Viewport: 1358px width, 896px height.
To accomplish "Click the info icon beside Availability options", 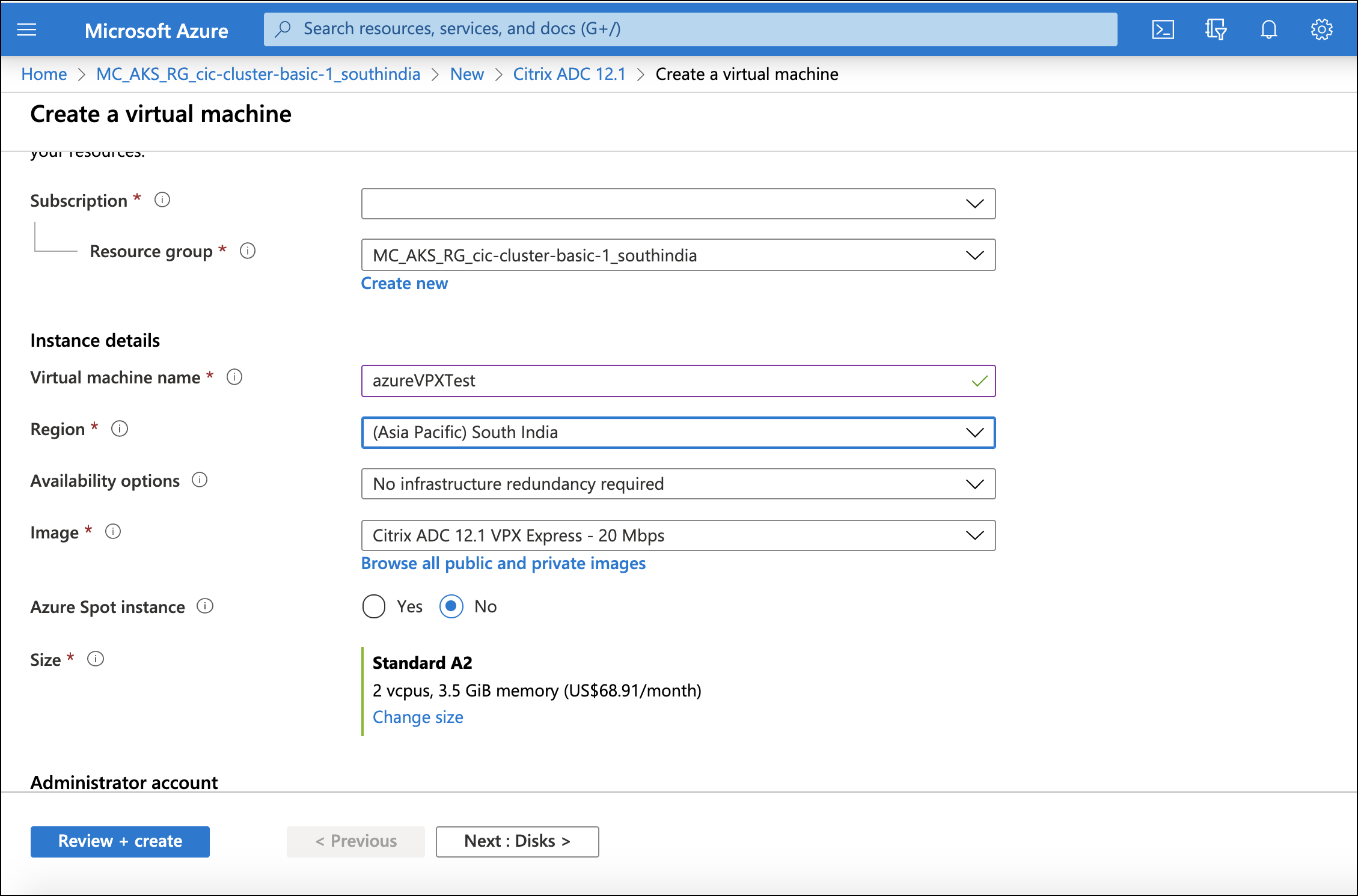I will click(x=200, y=480).
